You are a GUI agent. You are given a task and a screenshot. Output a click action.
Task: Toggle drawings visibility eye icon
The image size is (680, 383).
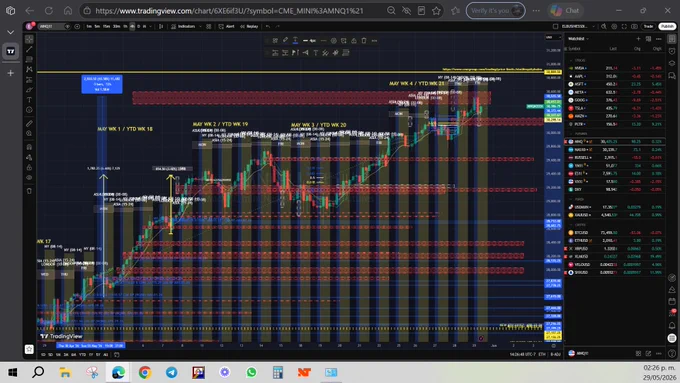(x=29, y=177)
